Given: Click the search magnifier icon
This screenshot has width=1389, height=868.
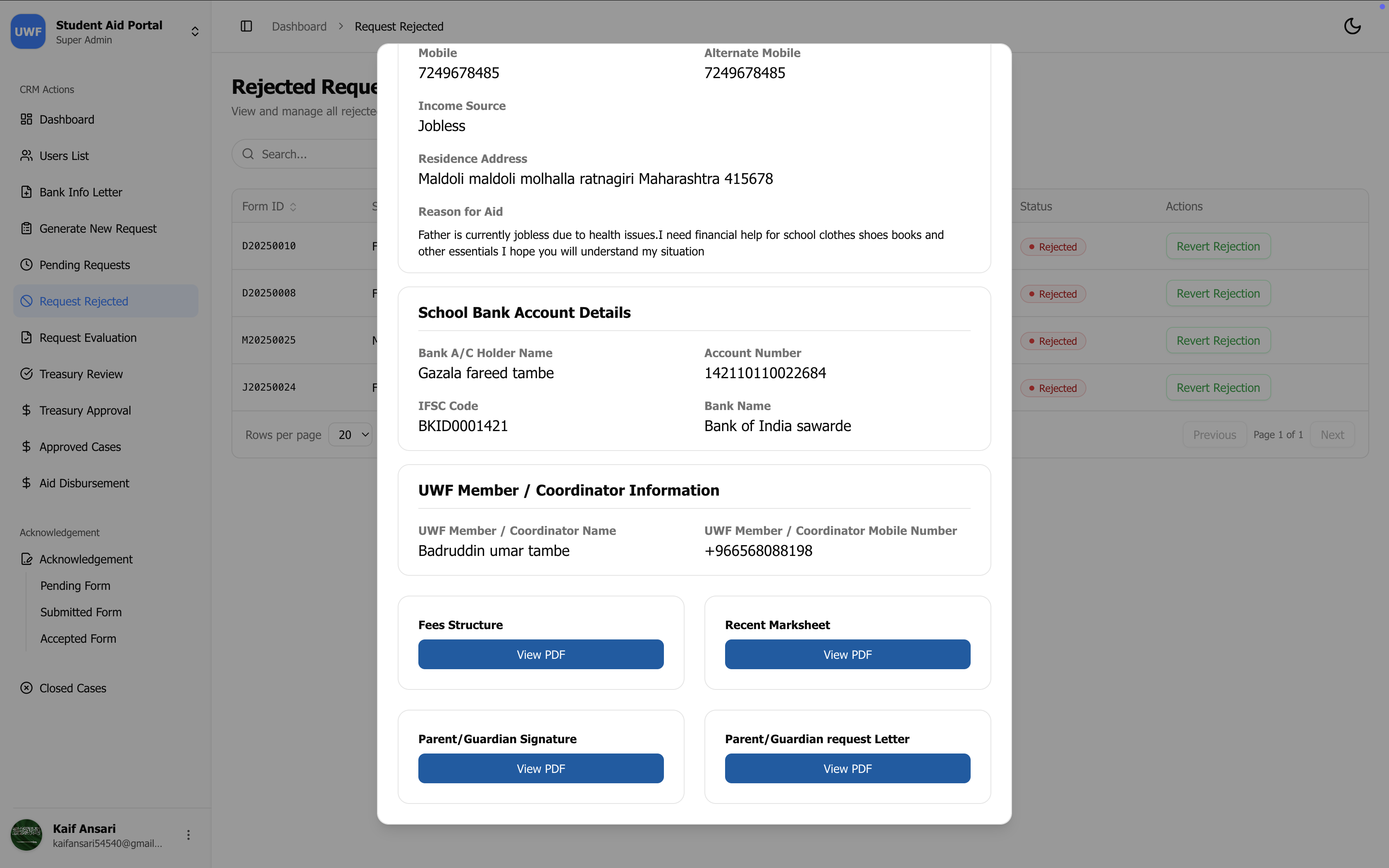Looking at the screenshot, I should click(x=248, y=154).
